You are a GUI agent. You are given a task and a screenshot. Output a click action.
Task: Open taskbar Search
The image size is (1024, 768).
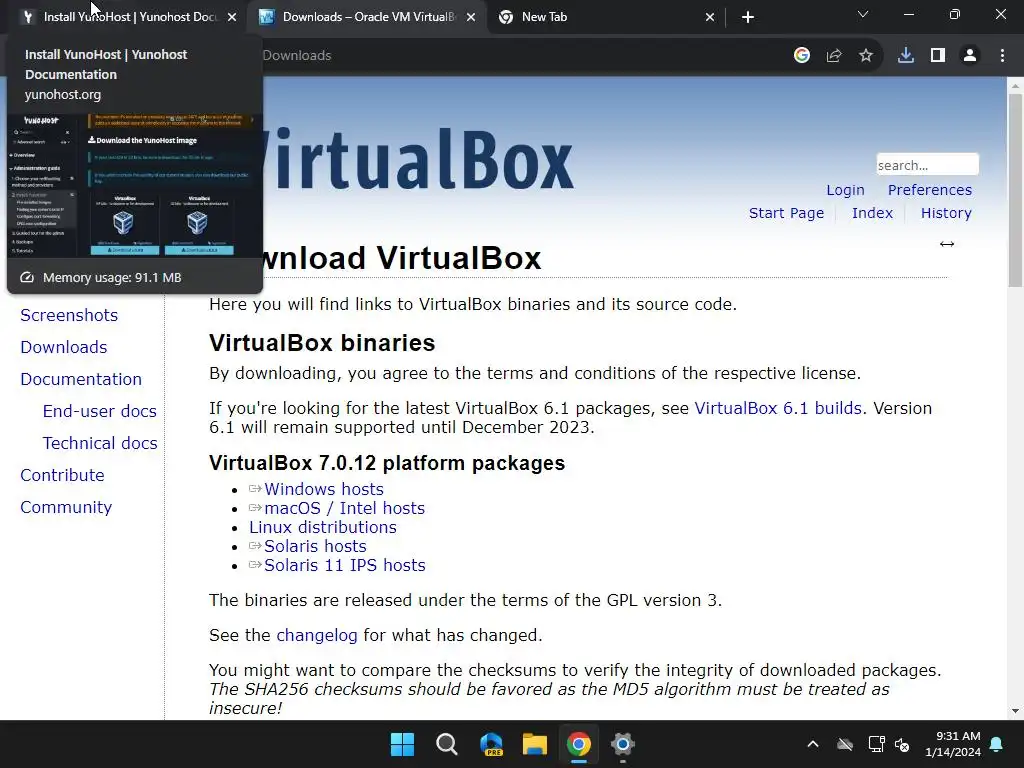(x=447, y=744)
